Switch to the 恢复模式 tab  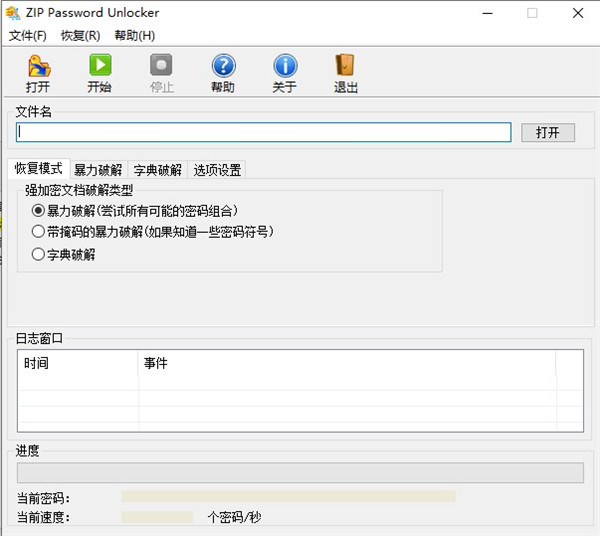[x=39, y=168]
